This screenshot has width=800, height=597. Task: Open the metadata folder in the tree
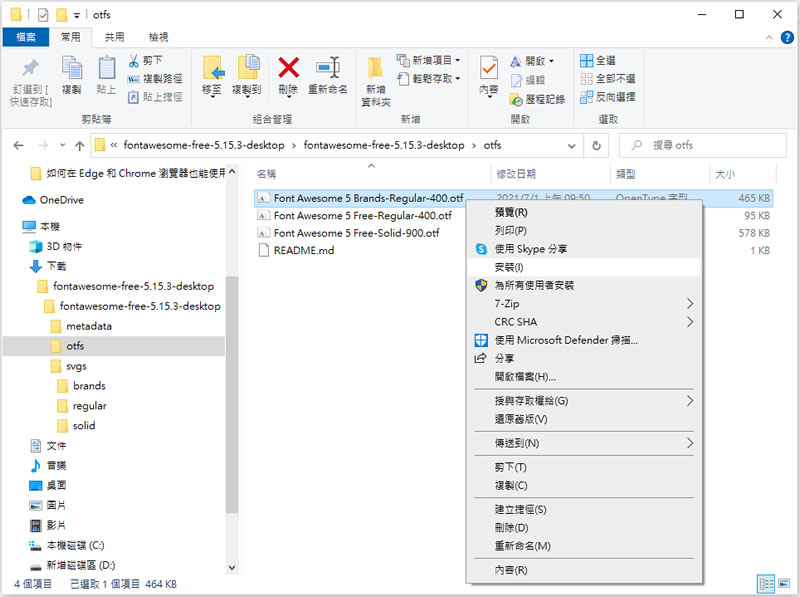pos(89,326)
